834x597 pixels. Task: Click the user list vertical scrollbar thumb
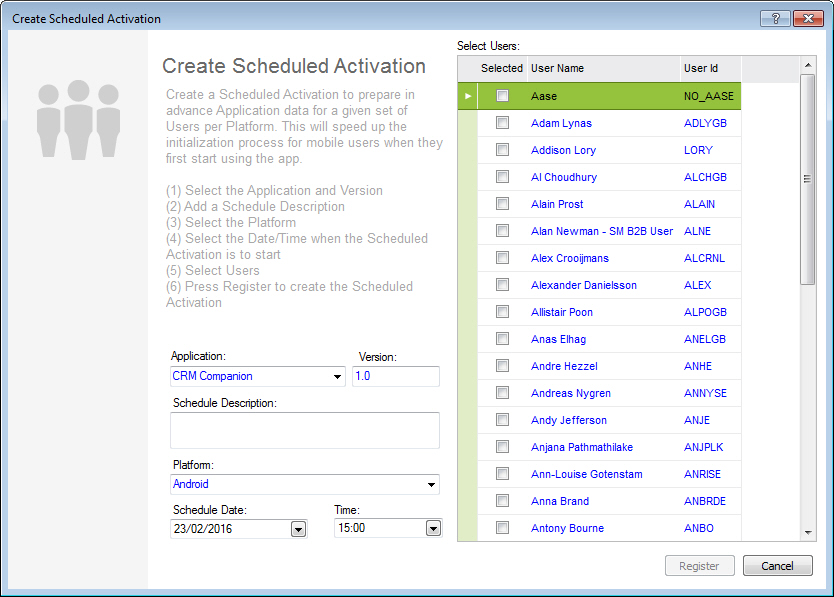pos(808,180)
